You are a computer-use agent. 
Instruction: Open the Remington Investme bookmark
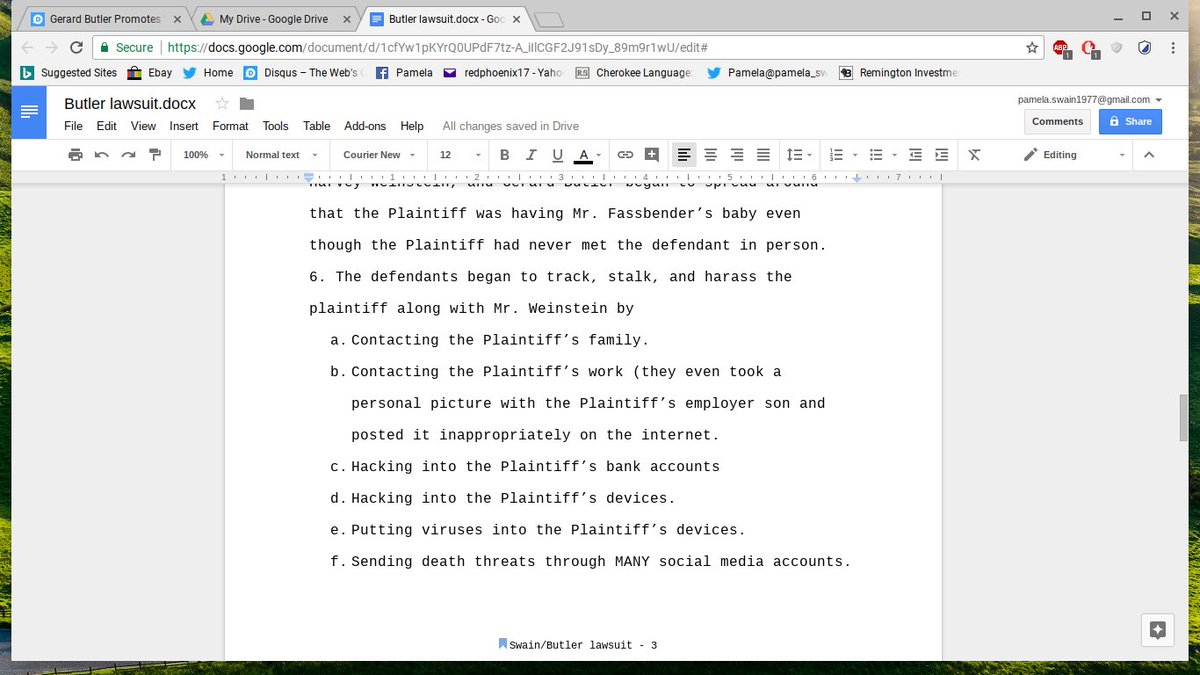(899, 73)
